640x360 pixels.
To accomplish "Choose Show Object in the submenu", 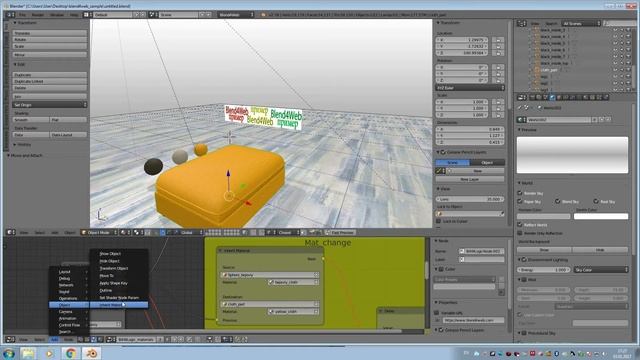I will coord(110,253).
